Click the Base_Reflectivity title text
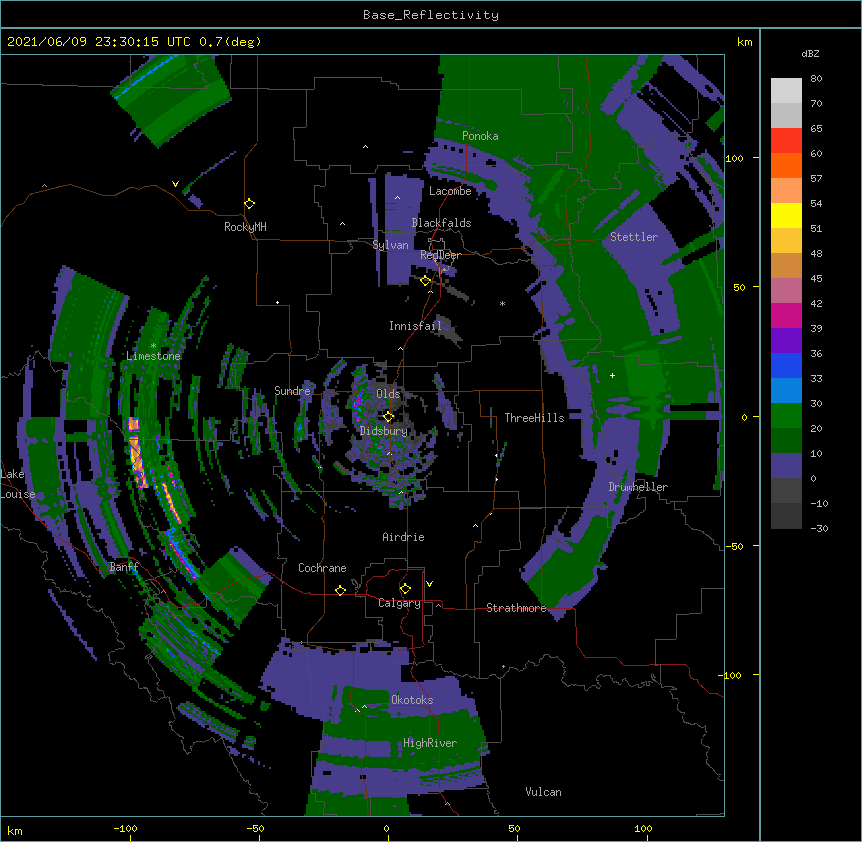862x842 pixels. 431,15
